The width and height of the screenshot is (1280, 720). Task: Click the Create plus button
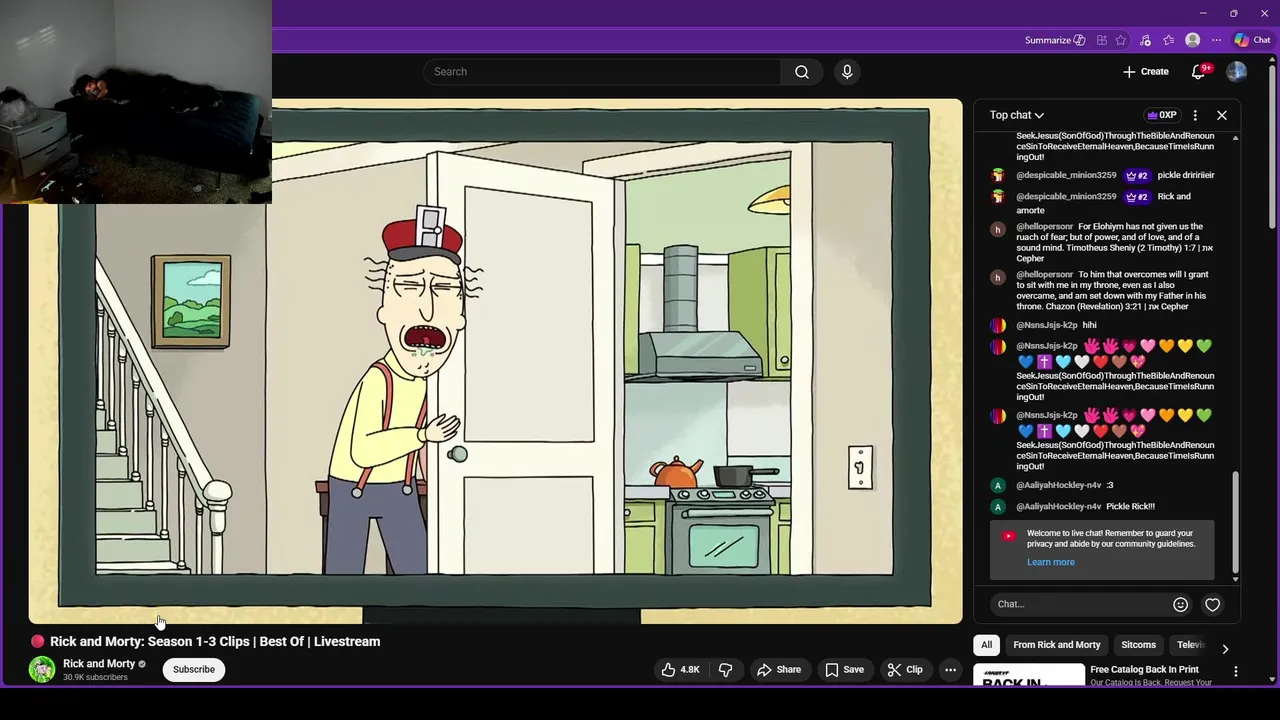click(x=1145, y=72)
